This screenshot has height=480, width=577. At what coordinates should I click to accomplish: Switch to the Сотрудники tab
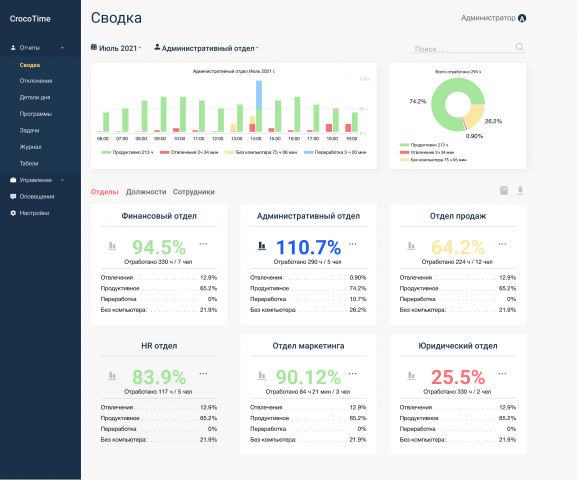[x=194, y=192]
